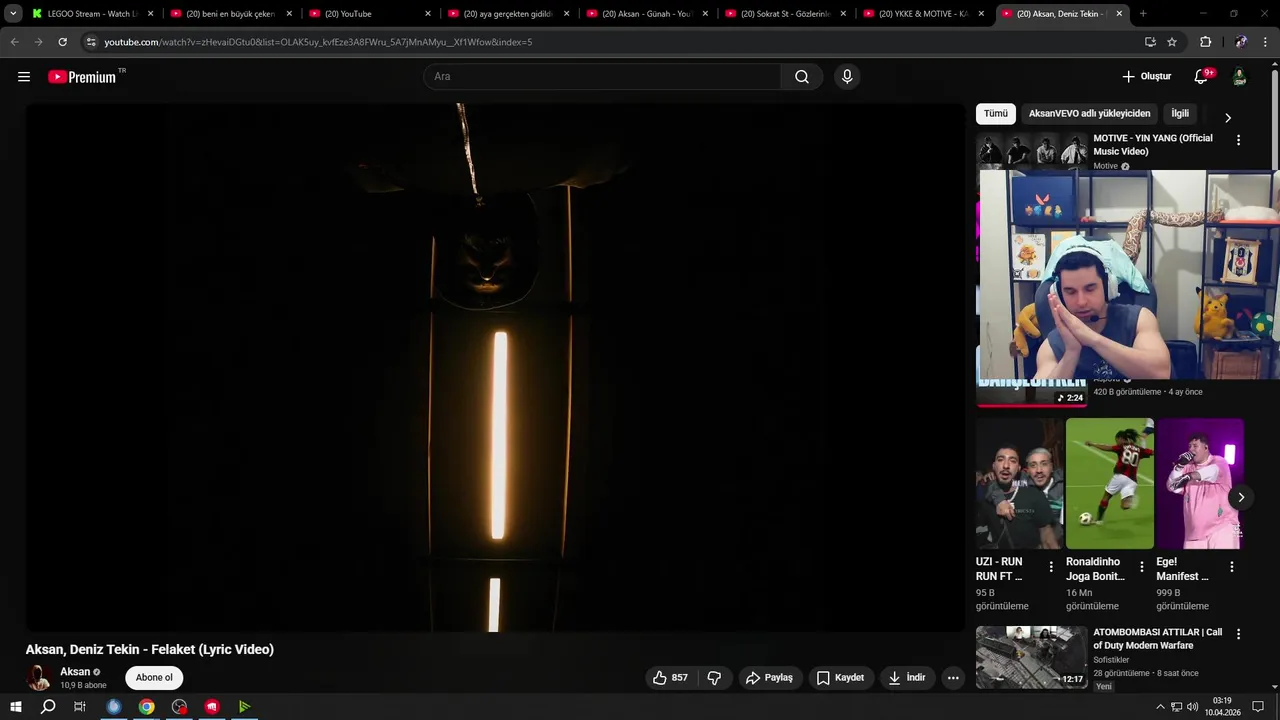Open Windows notification center
This screenshot has height=720, width=1280.
[1258, 707]
